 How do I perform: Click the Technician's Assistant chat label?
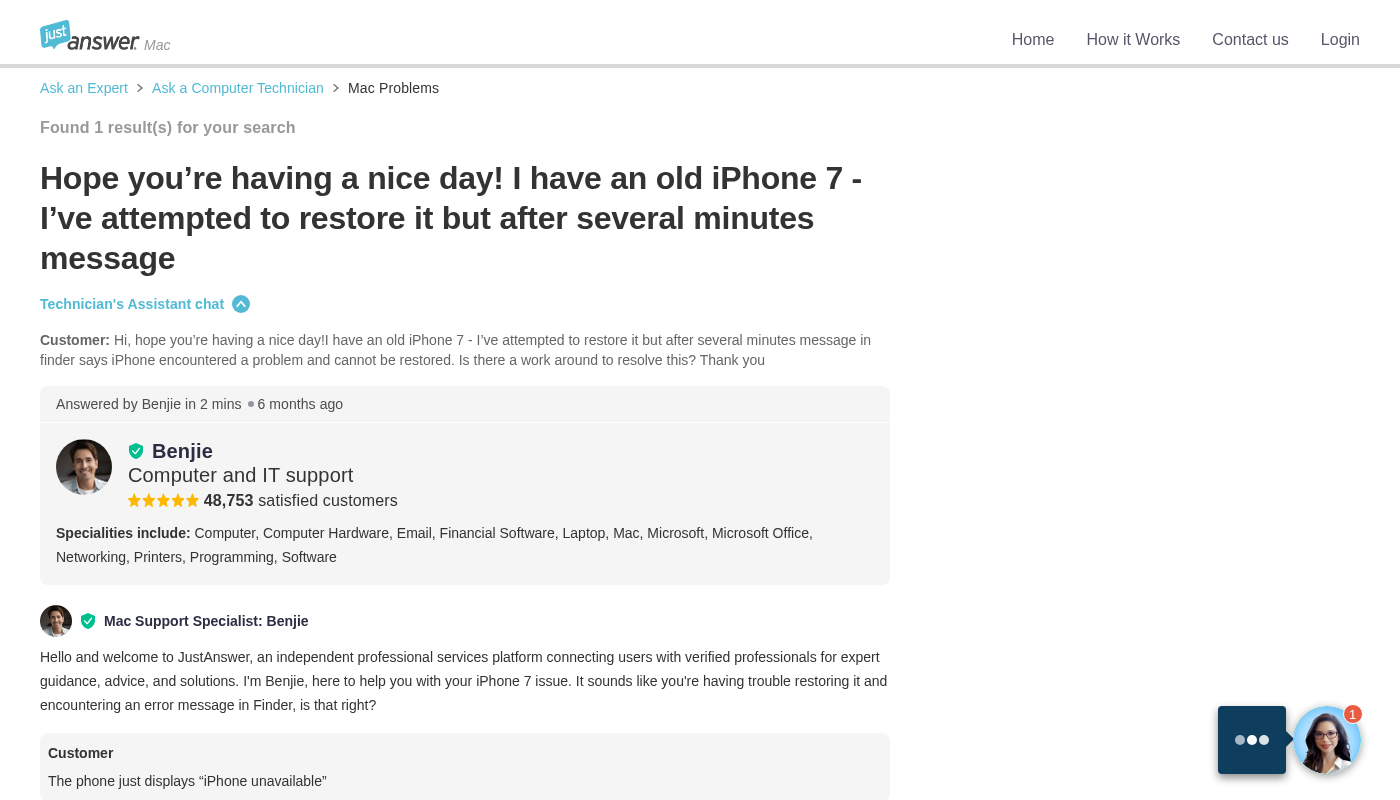[x=132, y=304]
